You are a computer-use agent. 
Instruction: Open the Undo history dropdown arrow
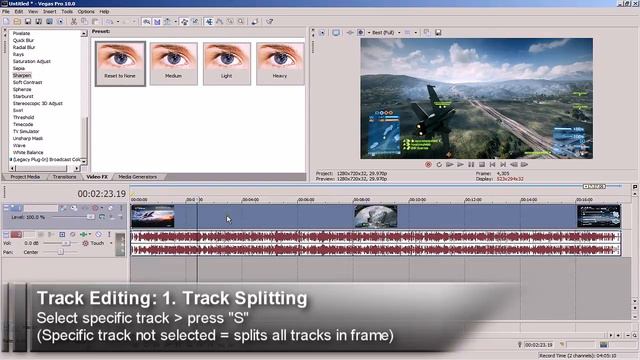tap(118, 22)
